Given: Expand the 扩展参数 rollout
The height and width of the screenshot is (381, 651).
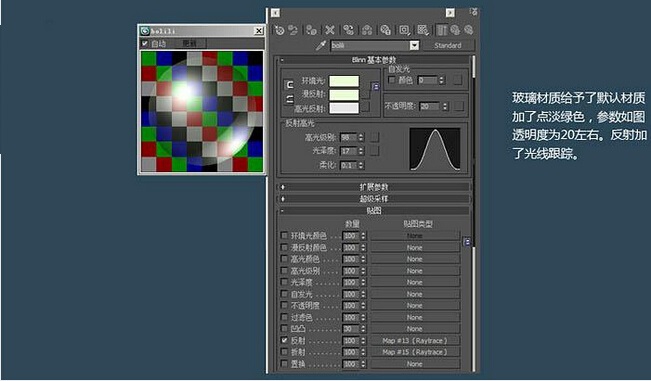Looking at the screenshot, I should tap(374, 187).
